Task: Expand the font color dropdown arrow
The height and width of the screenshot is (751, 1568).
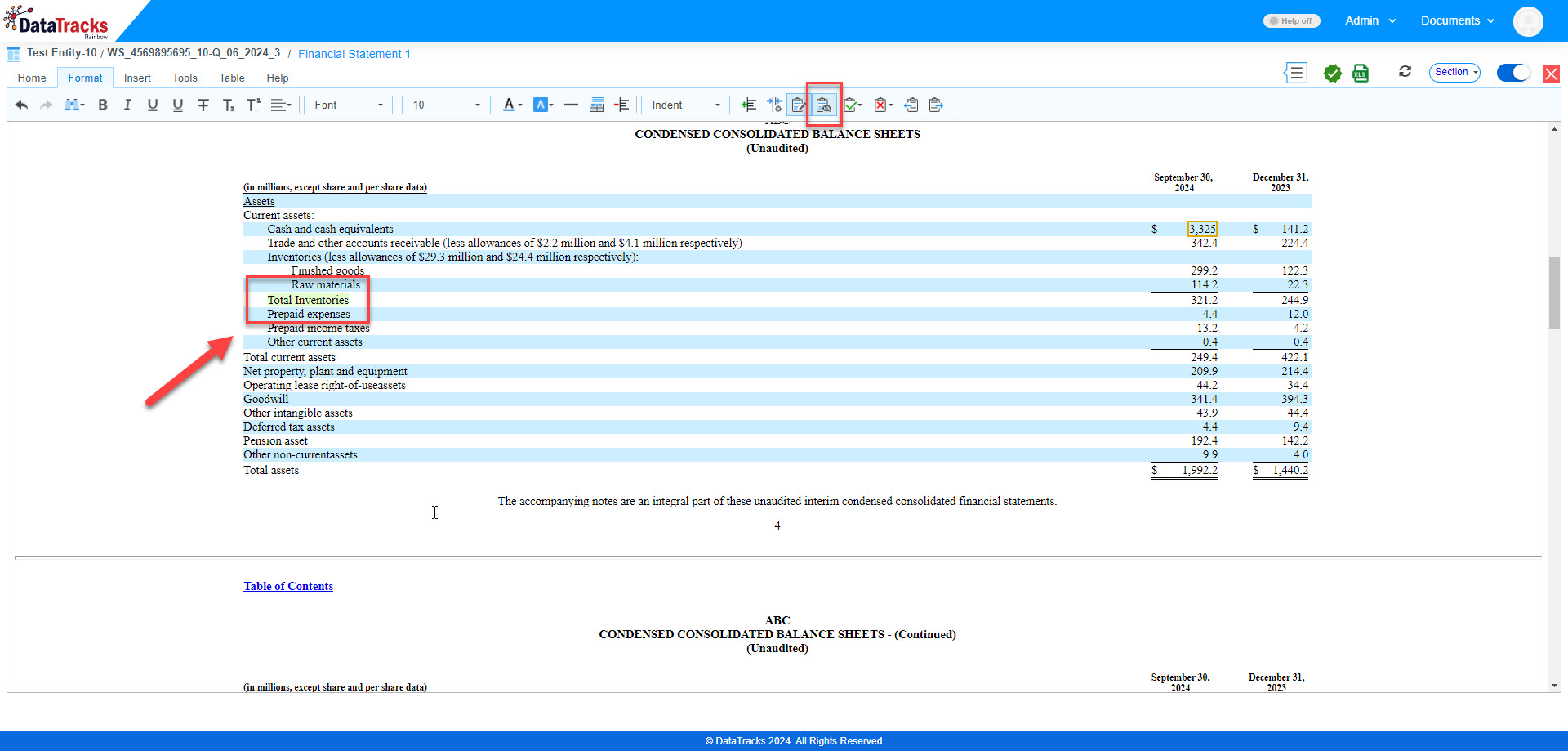Action: click(x=520, y=105)
